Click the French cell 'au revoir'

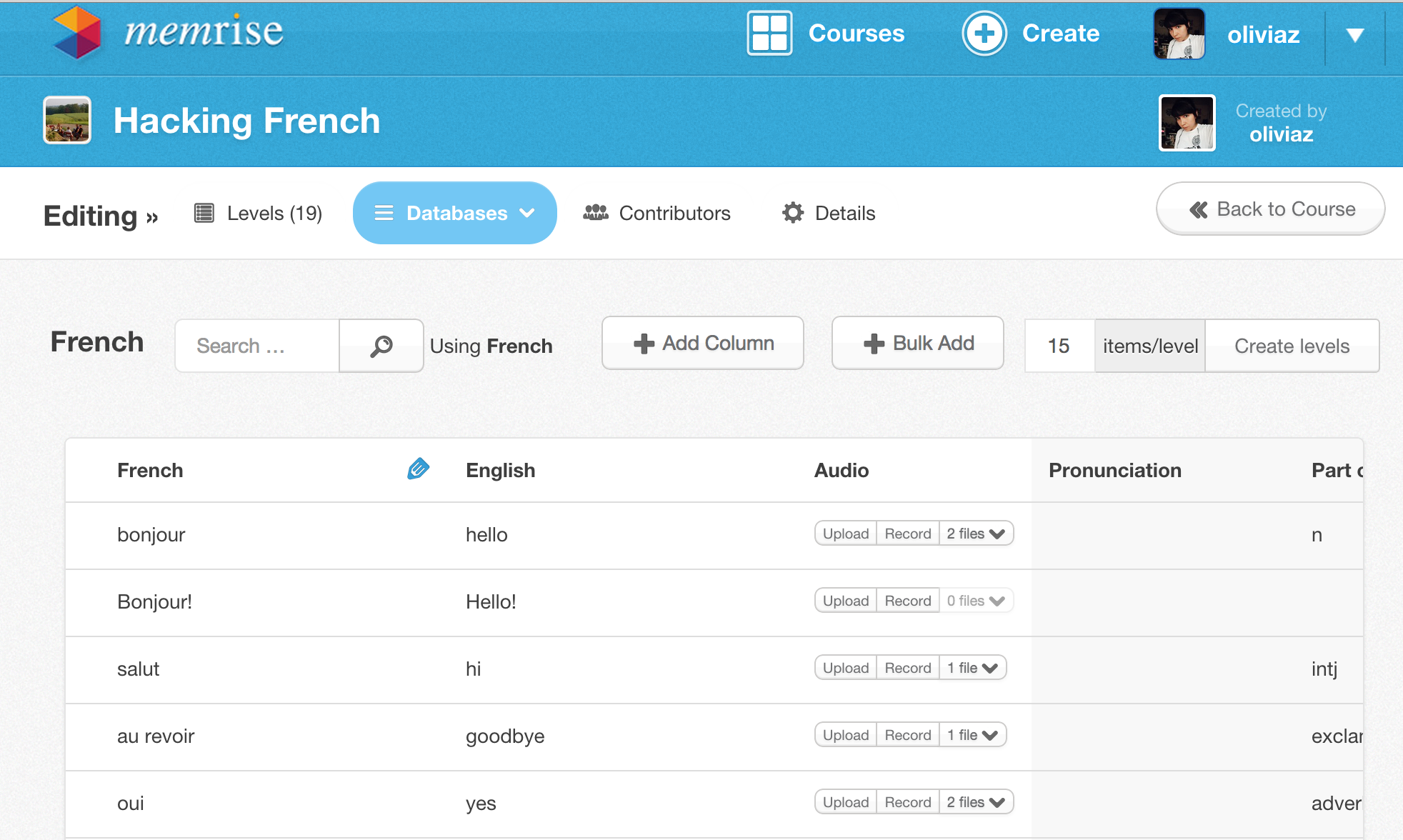click(x=156, y=736)
